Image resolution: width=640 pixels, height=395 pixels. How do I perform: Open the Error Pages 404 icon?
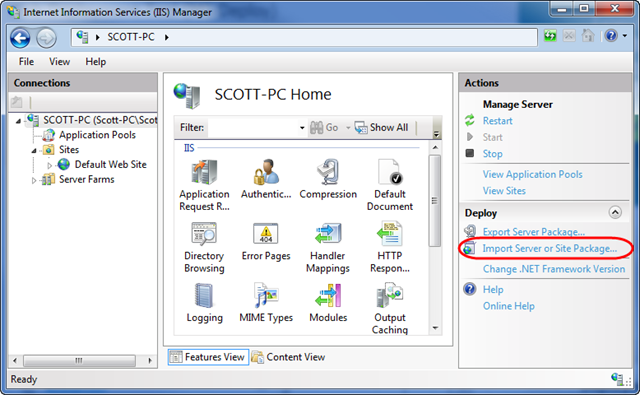266,234
